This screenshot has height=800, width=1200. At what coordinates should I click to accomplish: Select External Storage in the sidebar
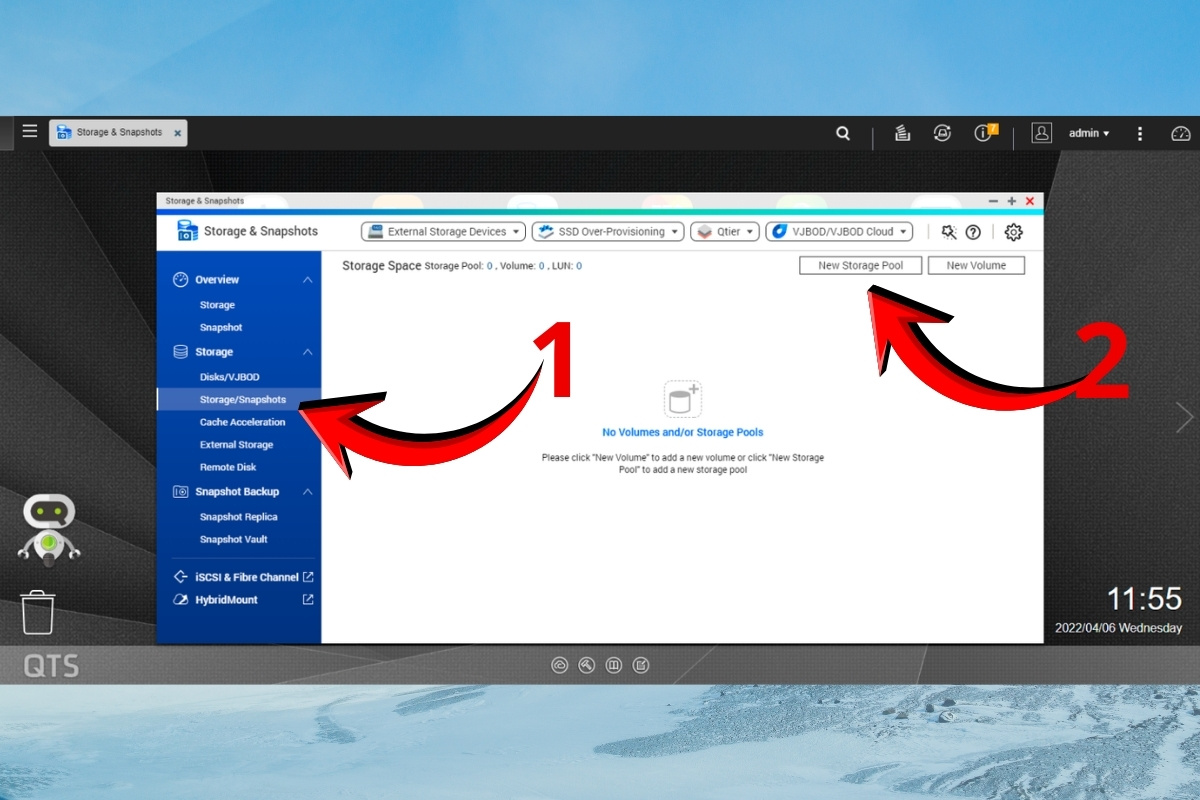pos(236,445)
